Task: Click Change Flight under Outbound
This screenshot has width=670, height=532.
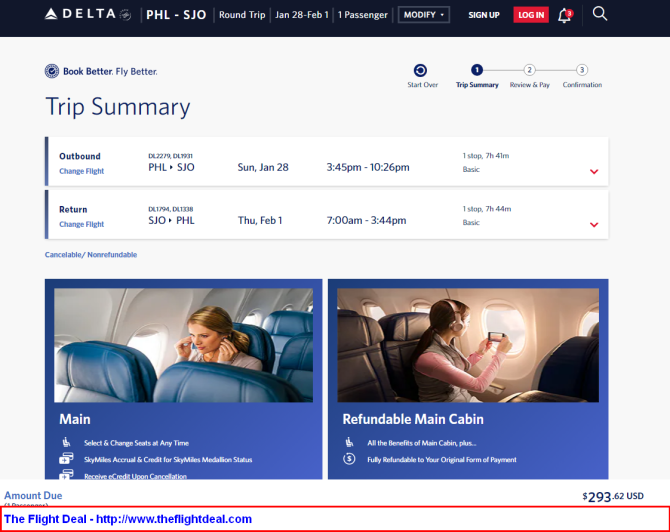Action: pyautogui.click(x=82, y=171)
